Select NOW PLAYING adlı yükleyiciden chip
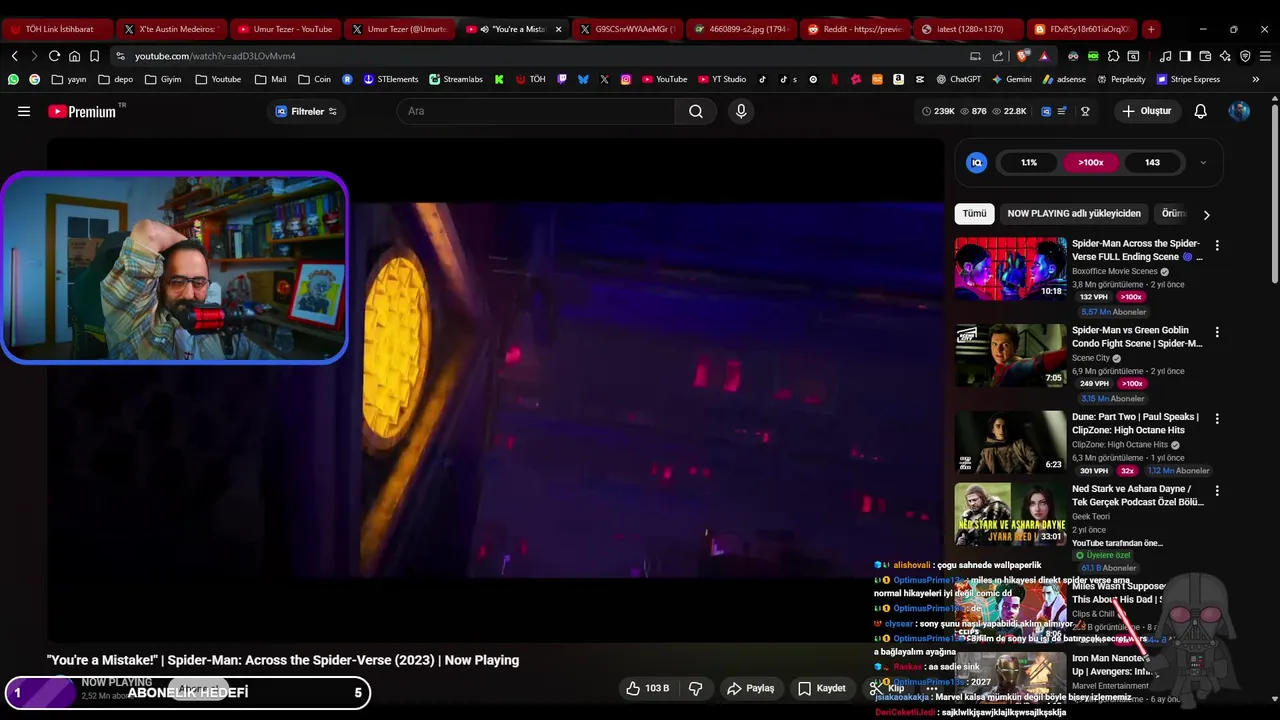Viewport: 1280px width, 720px height. [x=1074, y=213]
